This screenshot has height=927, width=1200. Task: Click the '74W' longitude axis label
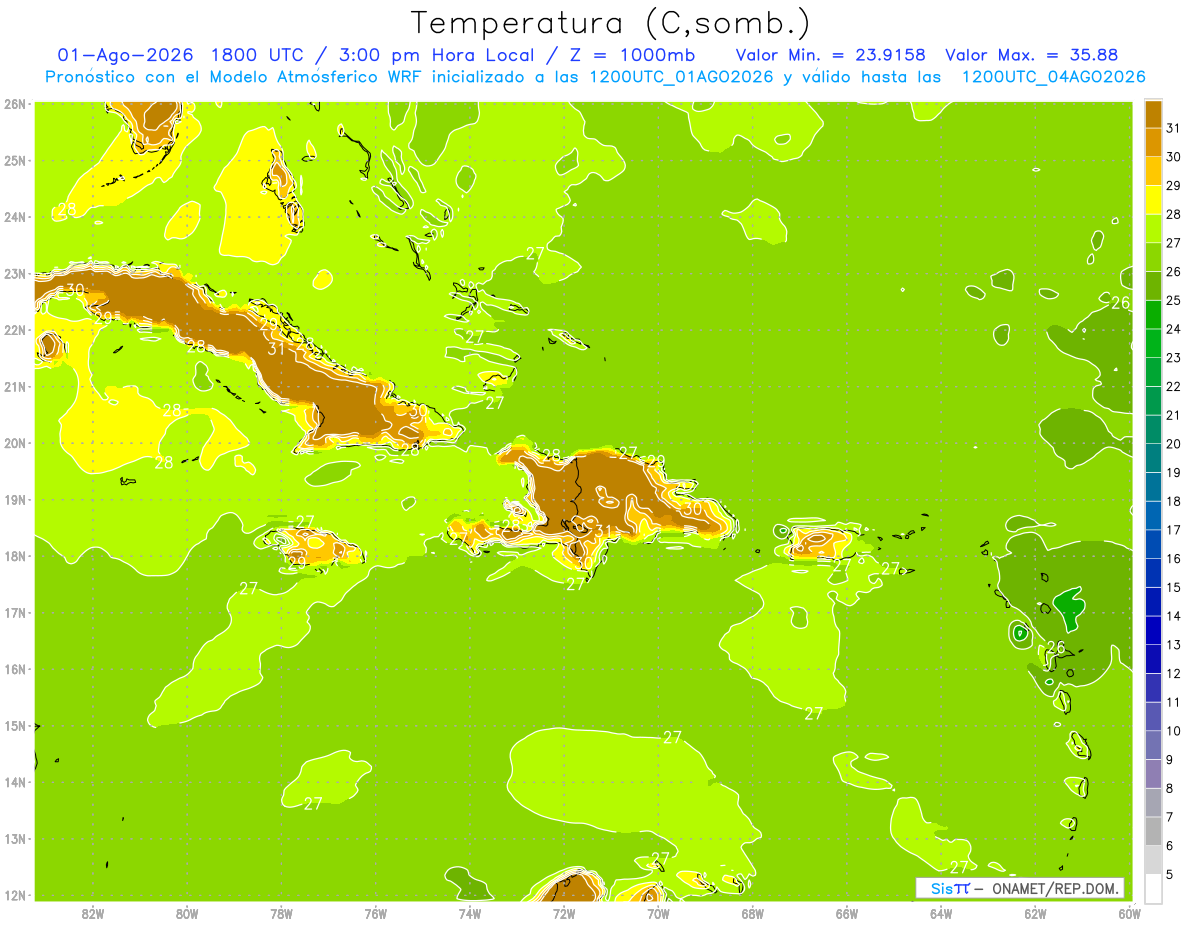coord(470,913)
